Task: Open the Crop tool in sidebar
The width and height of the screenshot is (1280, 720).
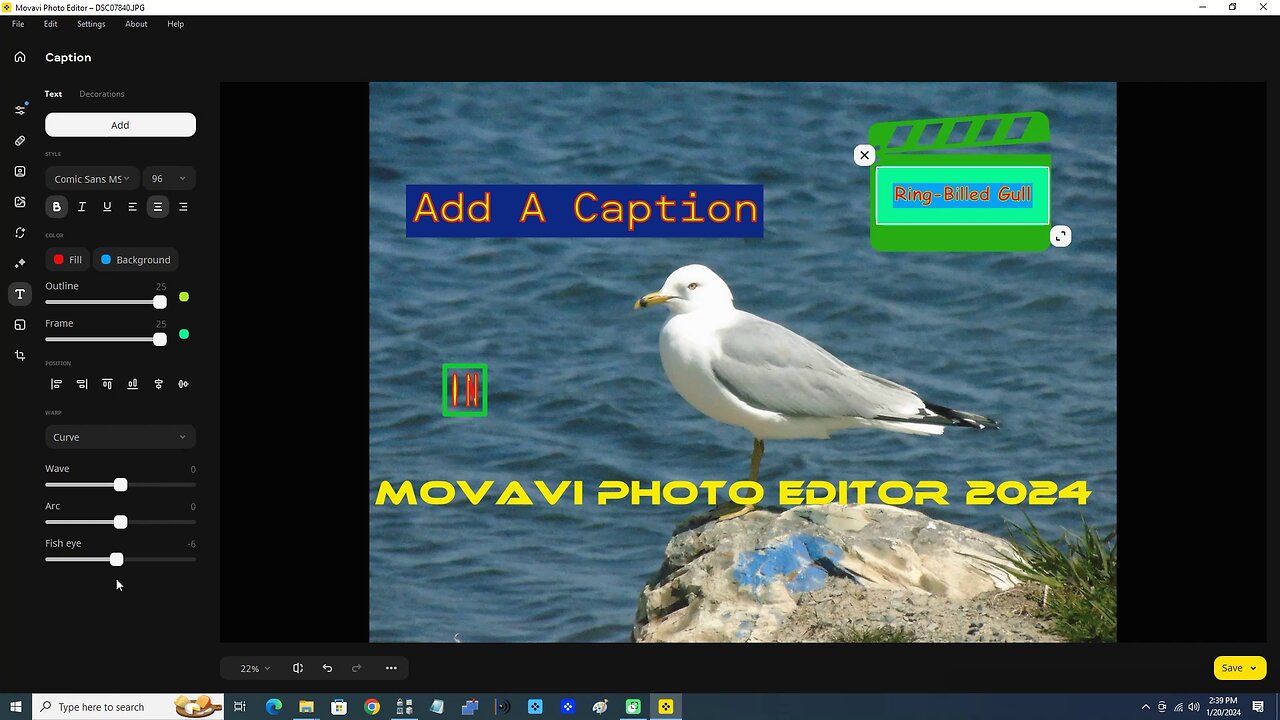Action: (19, 355)
